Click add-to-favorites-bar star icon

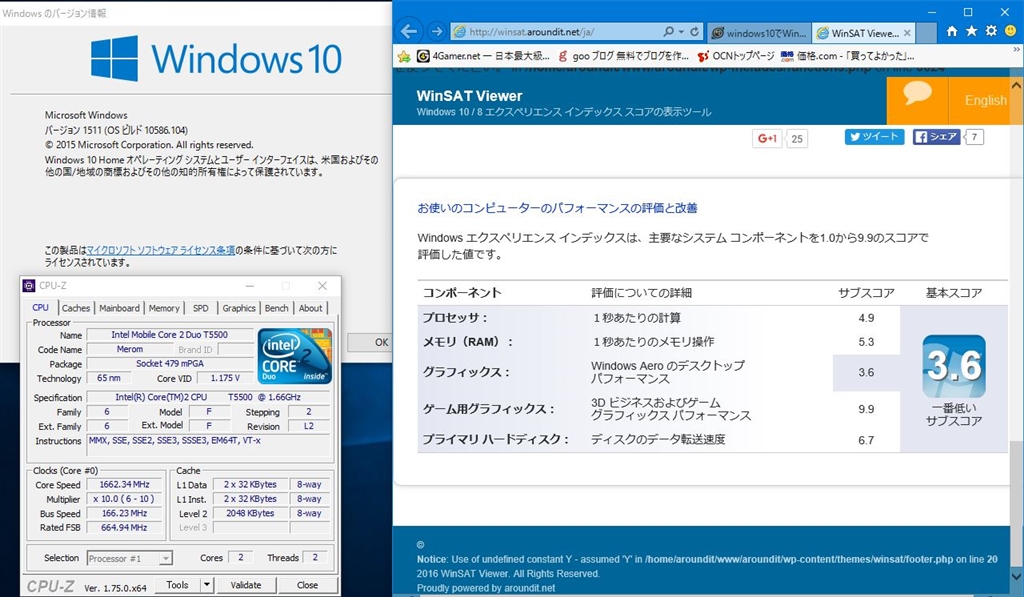pos(404,56)
